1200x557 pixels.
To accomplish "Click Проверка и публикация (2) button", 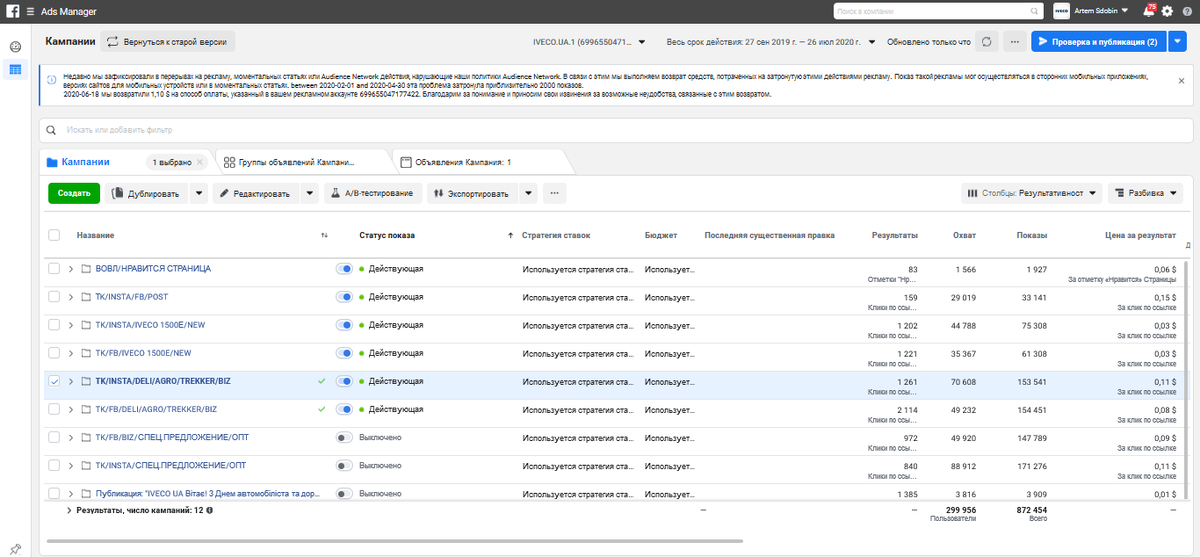I will [1098, 42].
